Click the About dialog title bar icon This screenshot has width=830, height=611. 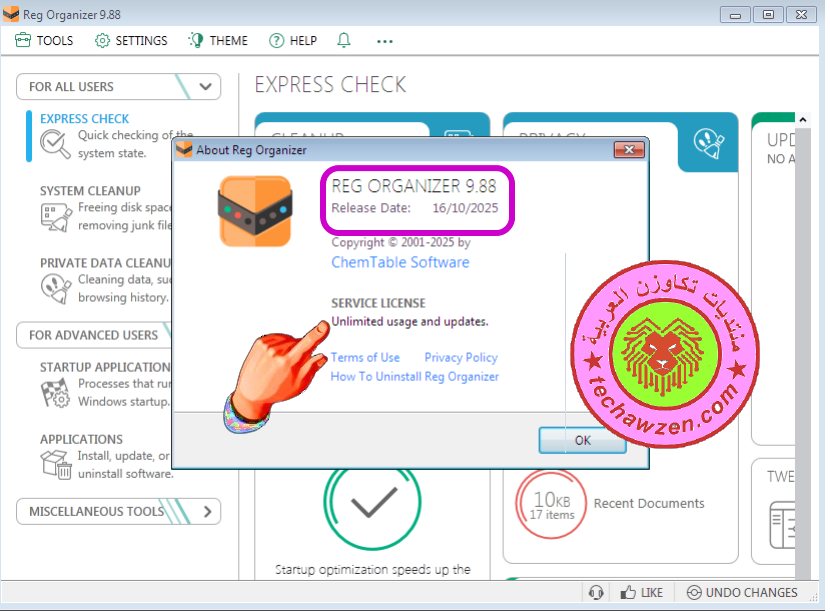184,150
